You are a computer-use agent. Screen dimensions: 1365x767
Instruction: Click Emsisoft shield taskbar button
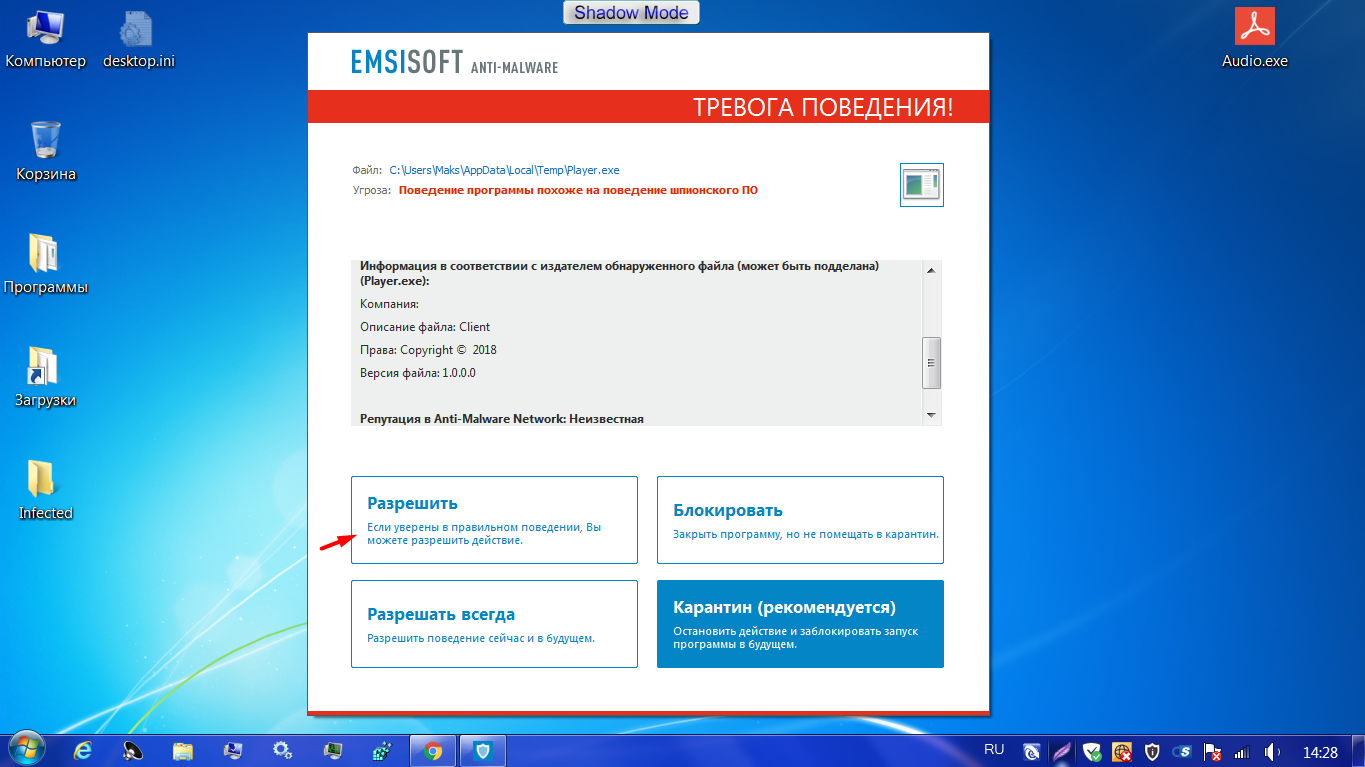point(482,750)
